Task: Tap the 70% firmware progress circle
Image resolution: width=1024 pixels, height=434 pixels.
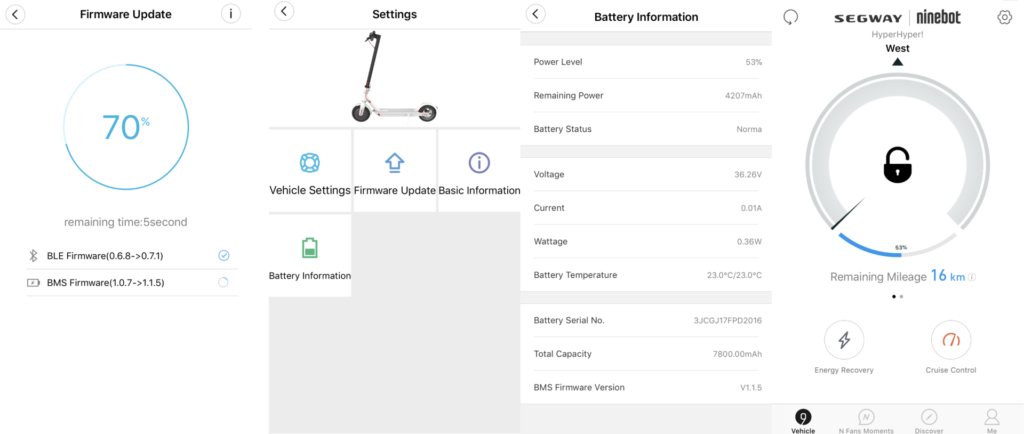Action: pyautogui.click(x=125, y=128)
